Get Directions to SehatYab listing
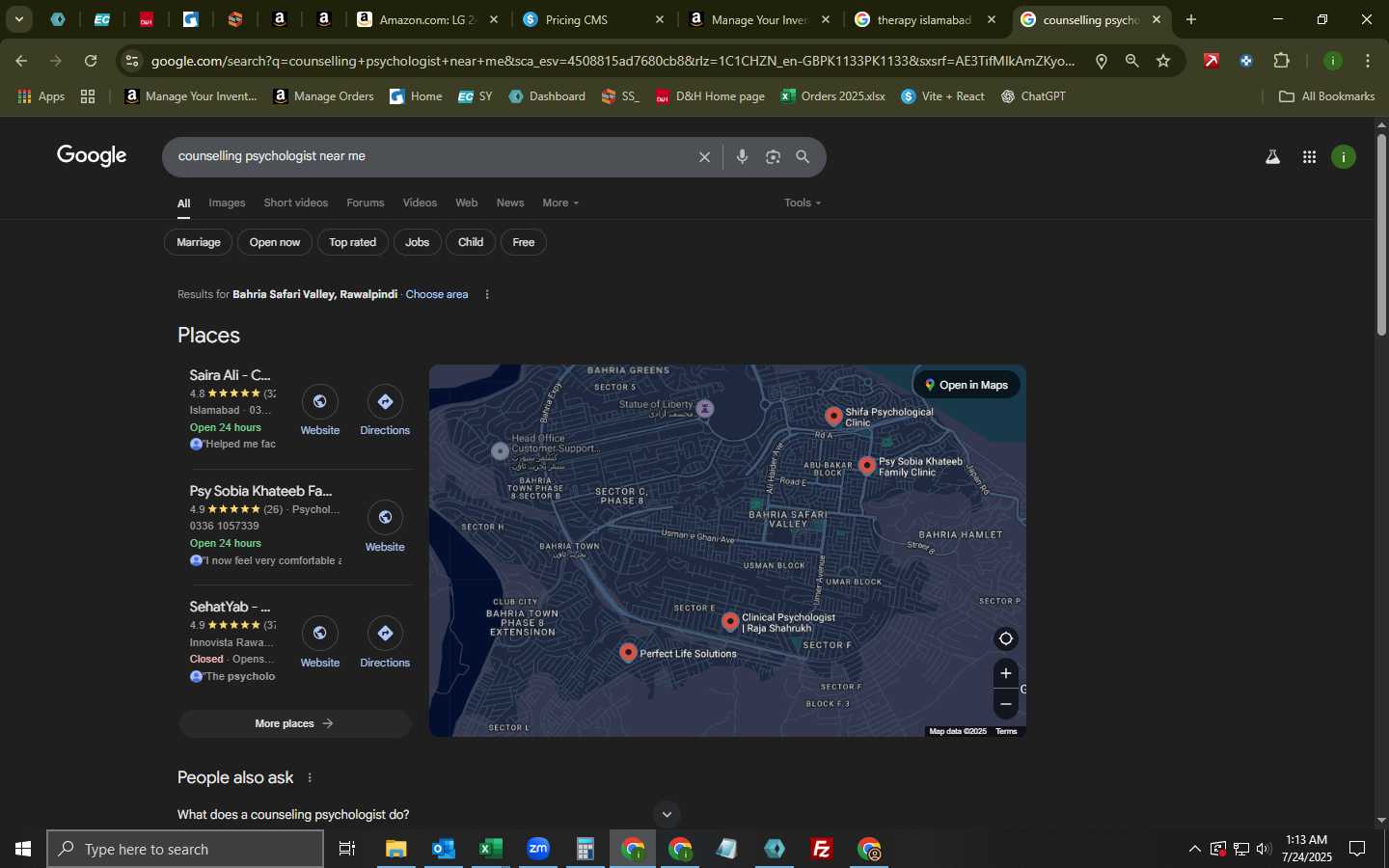The image size is (1389, 868). [385, 634]
